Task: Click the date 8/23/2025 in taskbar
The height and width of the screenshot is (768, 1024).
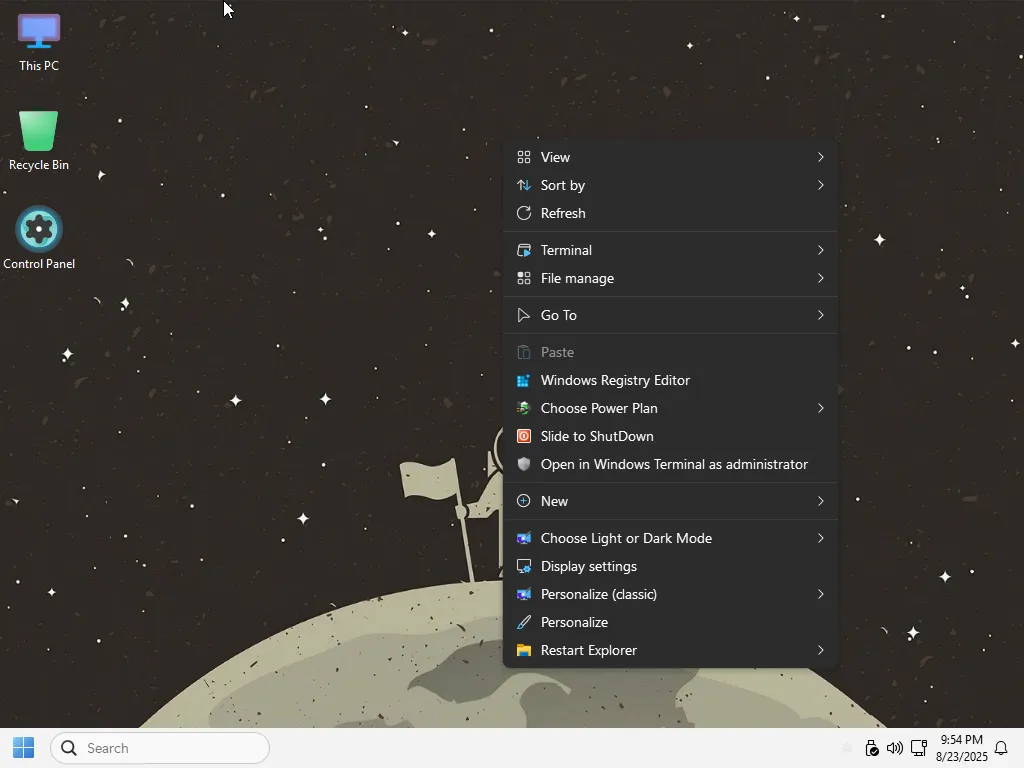Action: tap(961, 757)
